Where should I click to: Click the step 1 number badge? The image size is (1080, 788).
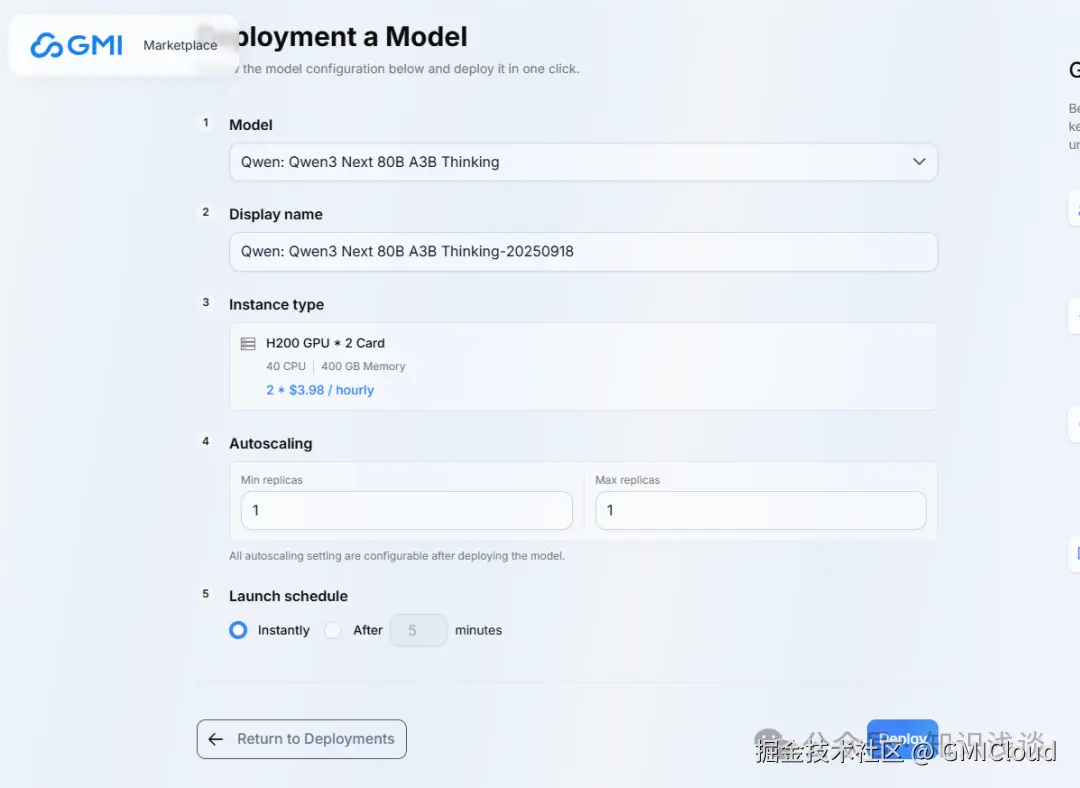click(x=206, y=123)
